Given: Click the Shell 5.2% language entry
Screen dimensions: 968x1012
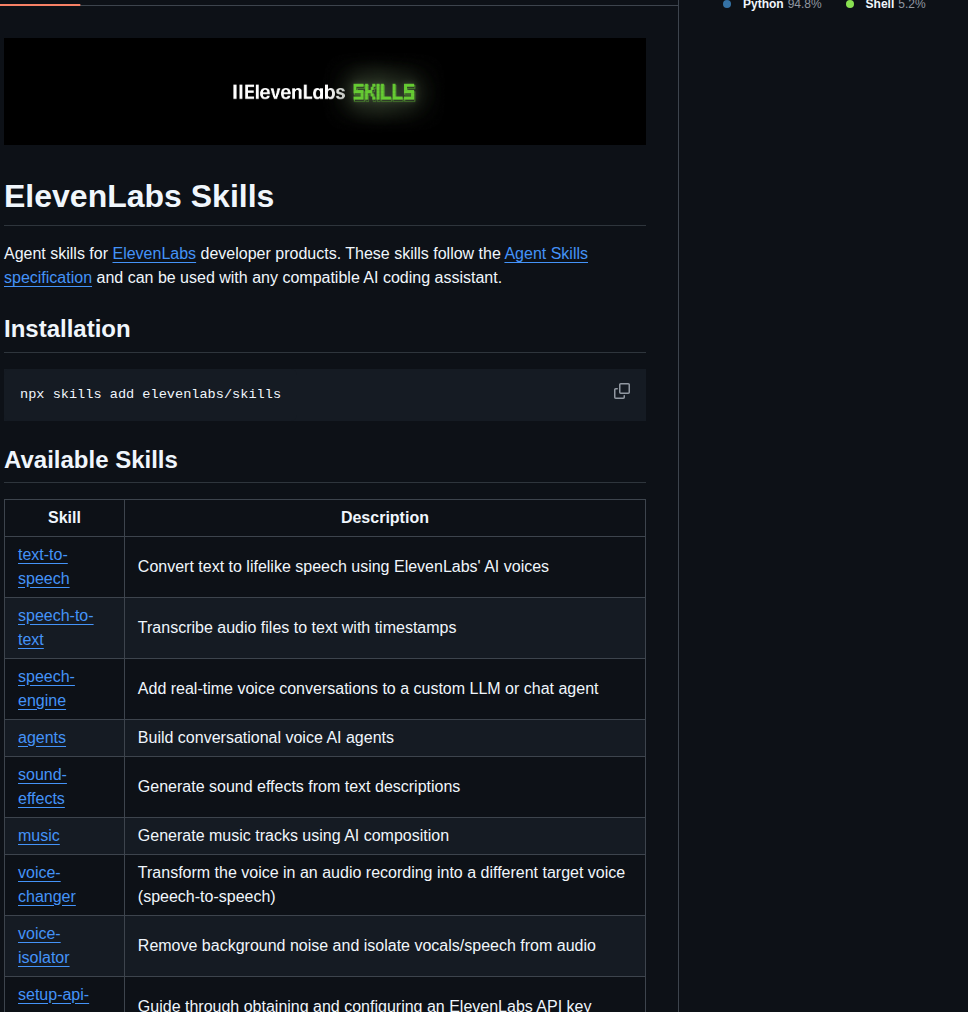Looking at the screenshot, I should coord(886,5).
